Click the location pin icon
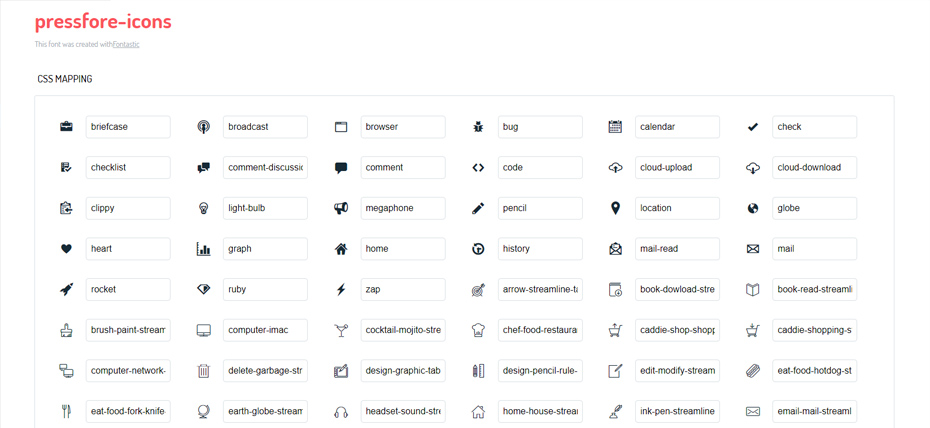Screen dimensions: 930x428 [615, 208]
